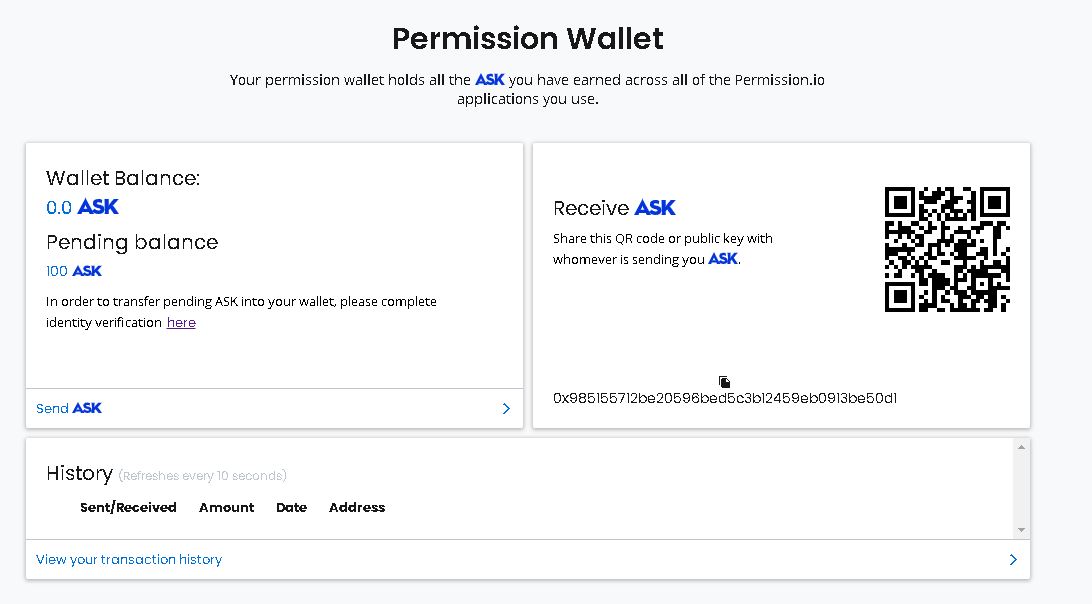Viewport: 1092px width, 604px height.
Task: Click the ASK logo beside pending 100
Action: (x=87, y=271)
